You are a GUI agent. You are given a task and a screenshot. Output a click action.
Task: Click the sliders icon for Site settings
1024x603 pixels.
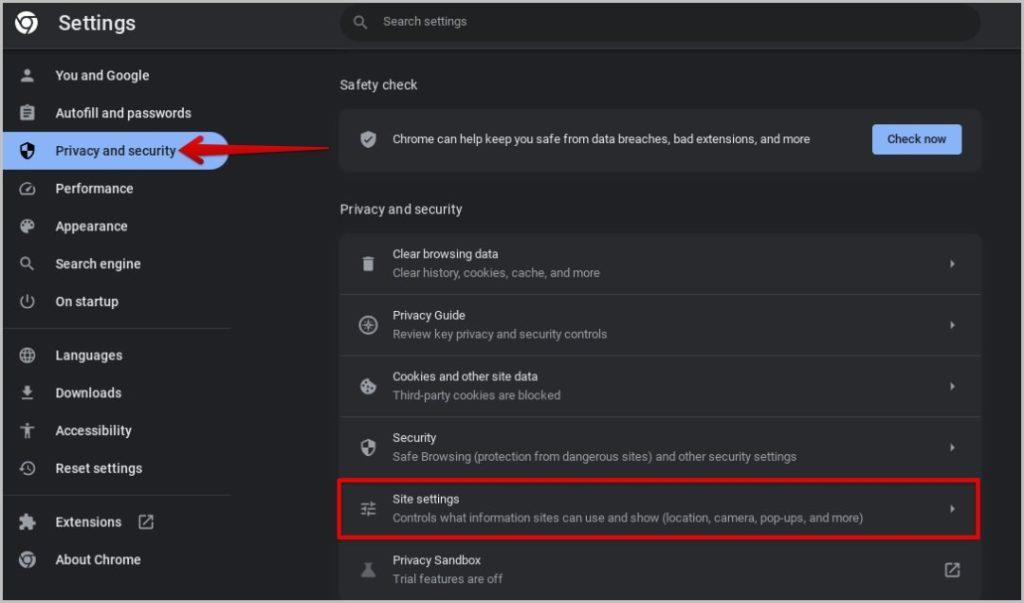tap(368, 508)
